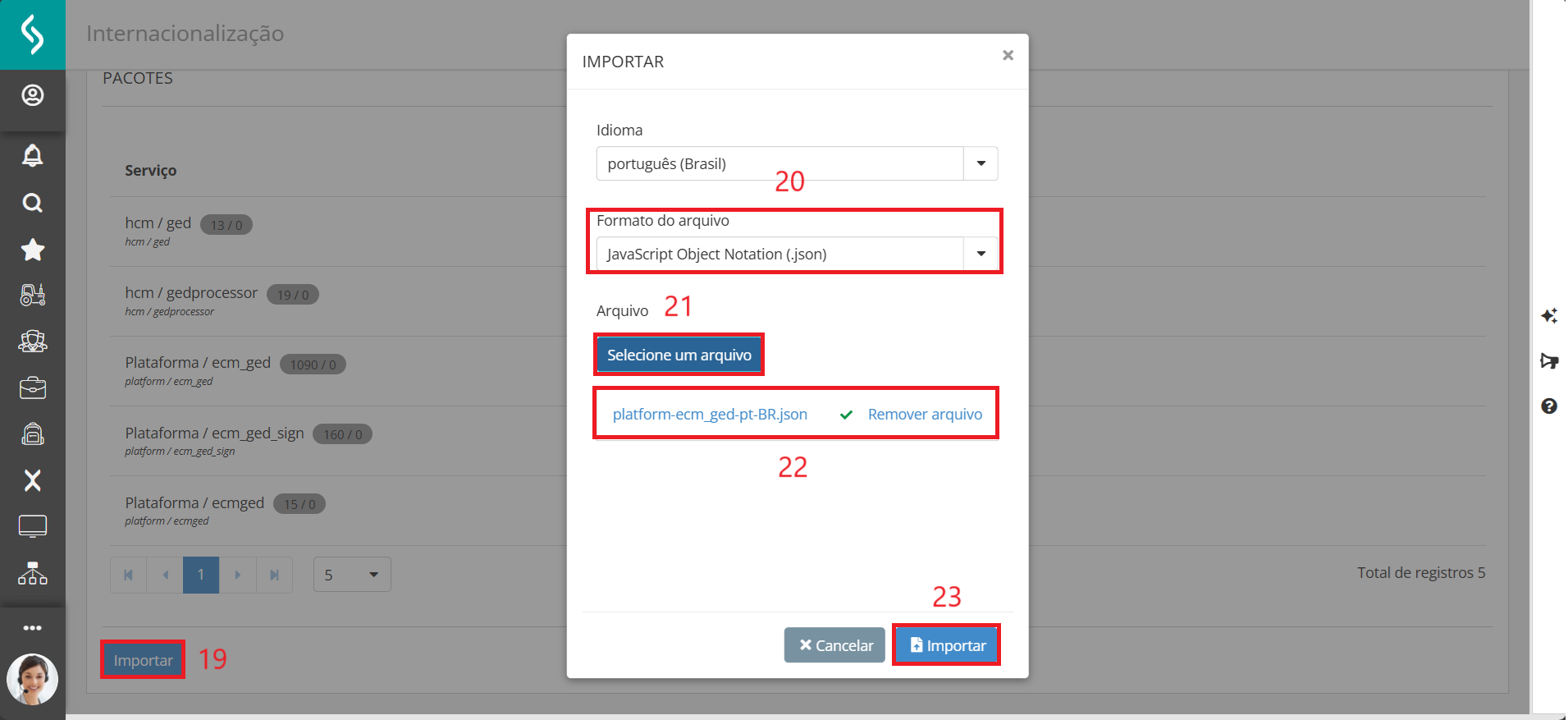Click the JavaScript Object Notation format field
1568x720 pixels.
(x=779, y=254)
